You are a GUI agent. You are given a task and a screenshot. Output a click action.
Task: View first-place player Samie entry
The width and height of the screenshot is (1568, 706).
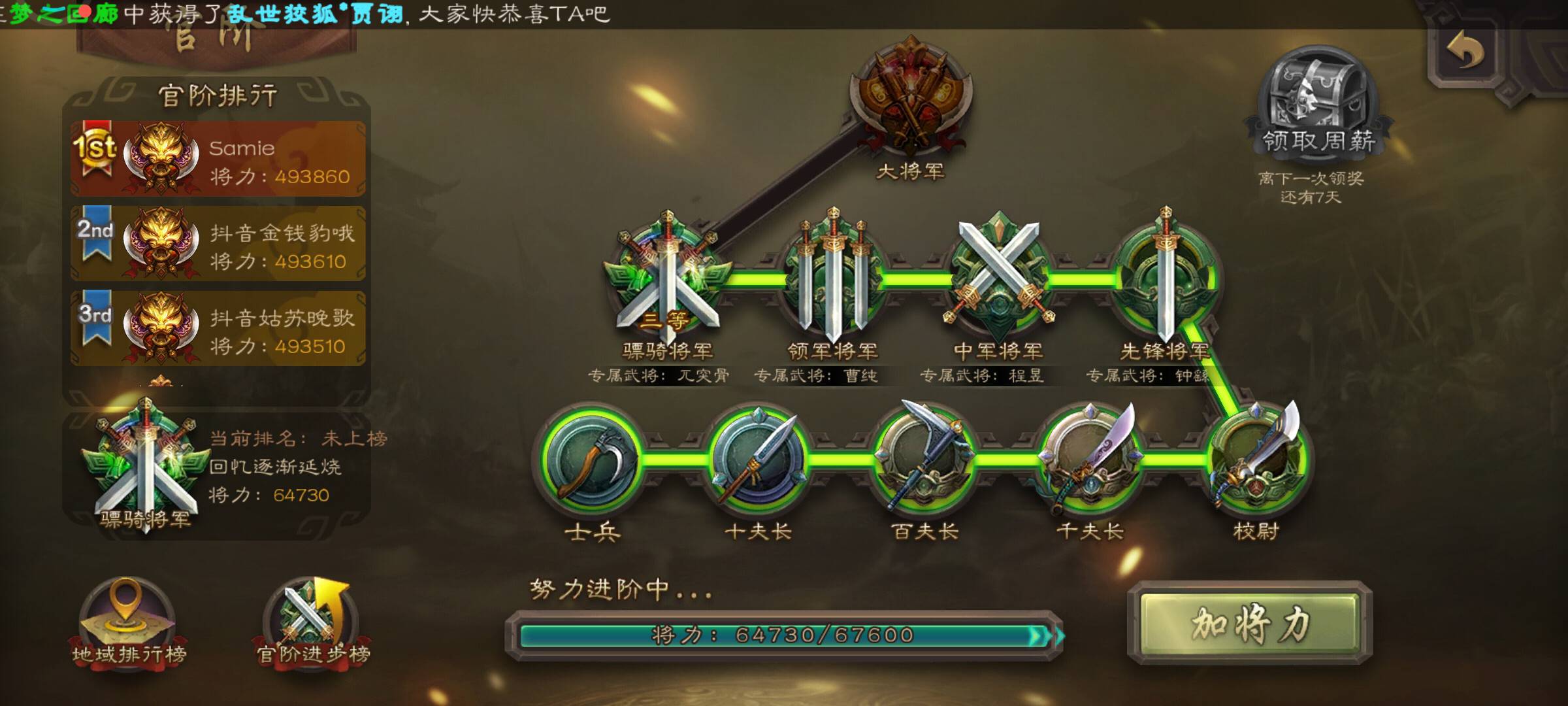[x=218, y=159]
